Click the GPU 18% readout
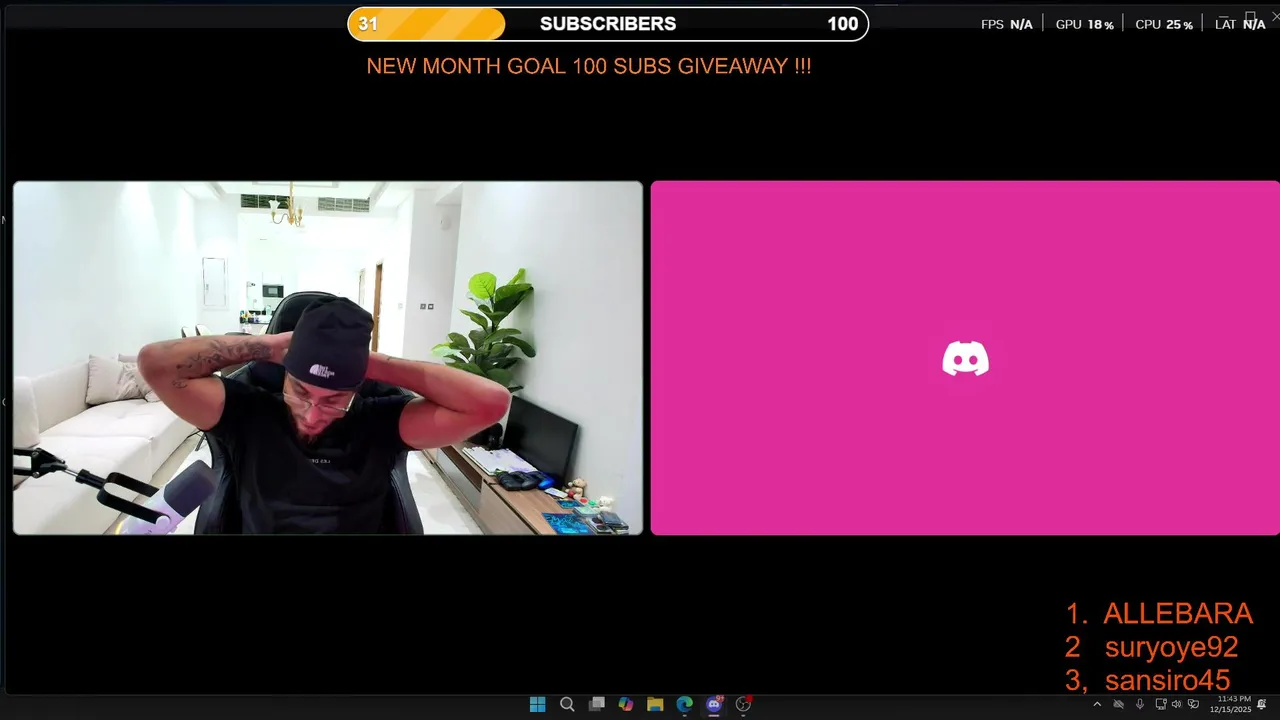 click(x=1085, y=24)
